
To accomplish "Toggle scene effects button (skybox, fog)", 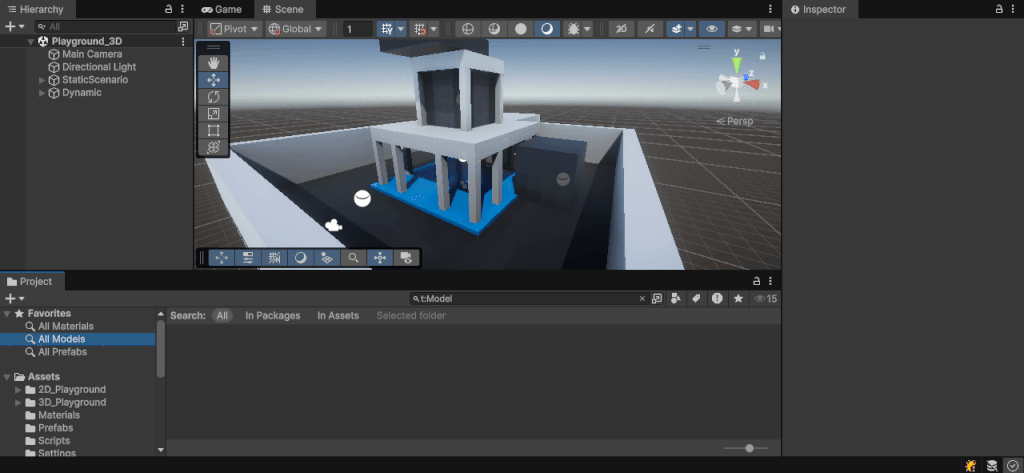I will [677, 29].
